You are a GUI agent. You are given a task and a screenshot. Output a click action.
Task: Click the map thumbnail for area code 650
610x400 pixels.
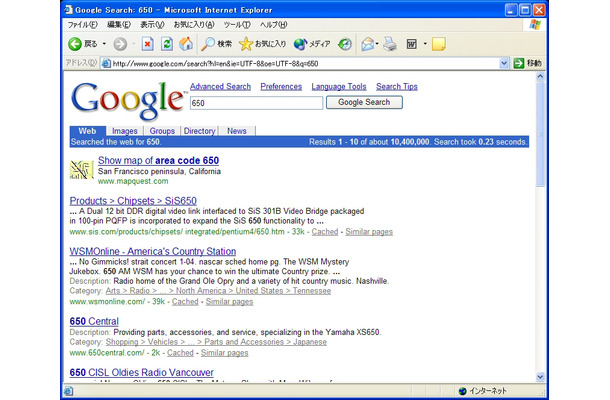coord(81,170)
